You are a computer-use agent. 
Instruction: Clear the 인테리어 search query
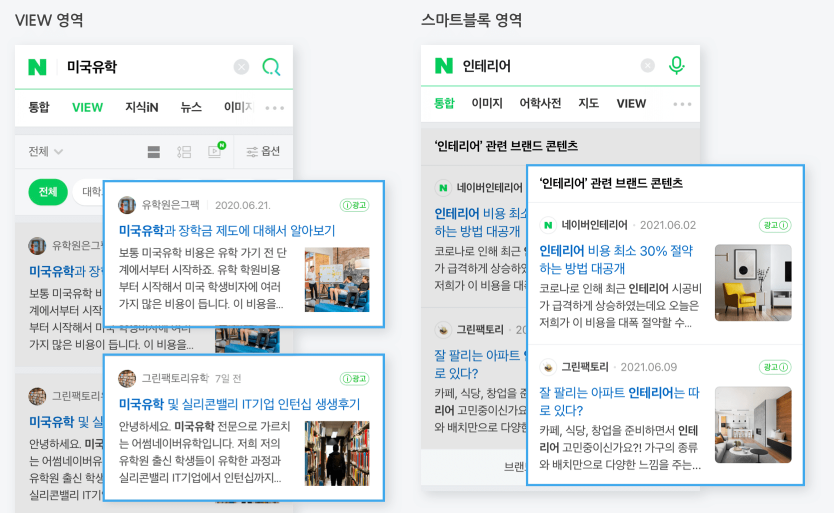coord(647,65)
